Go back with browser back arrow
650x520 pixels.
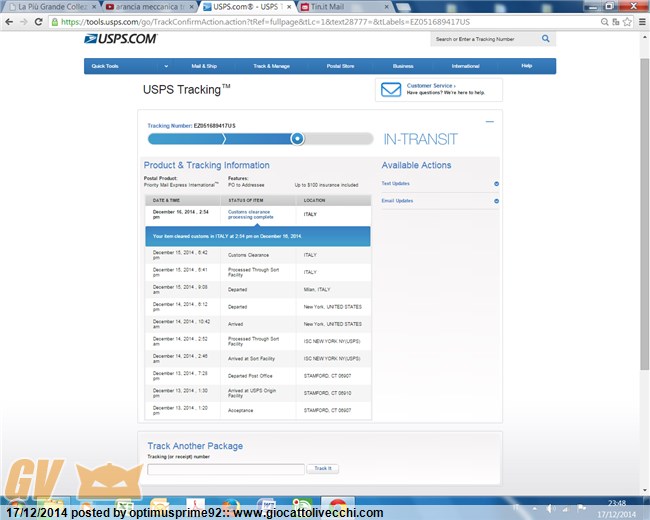[9, 22]
